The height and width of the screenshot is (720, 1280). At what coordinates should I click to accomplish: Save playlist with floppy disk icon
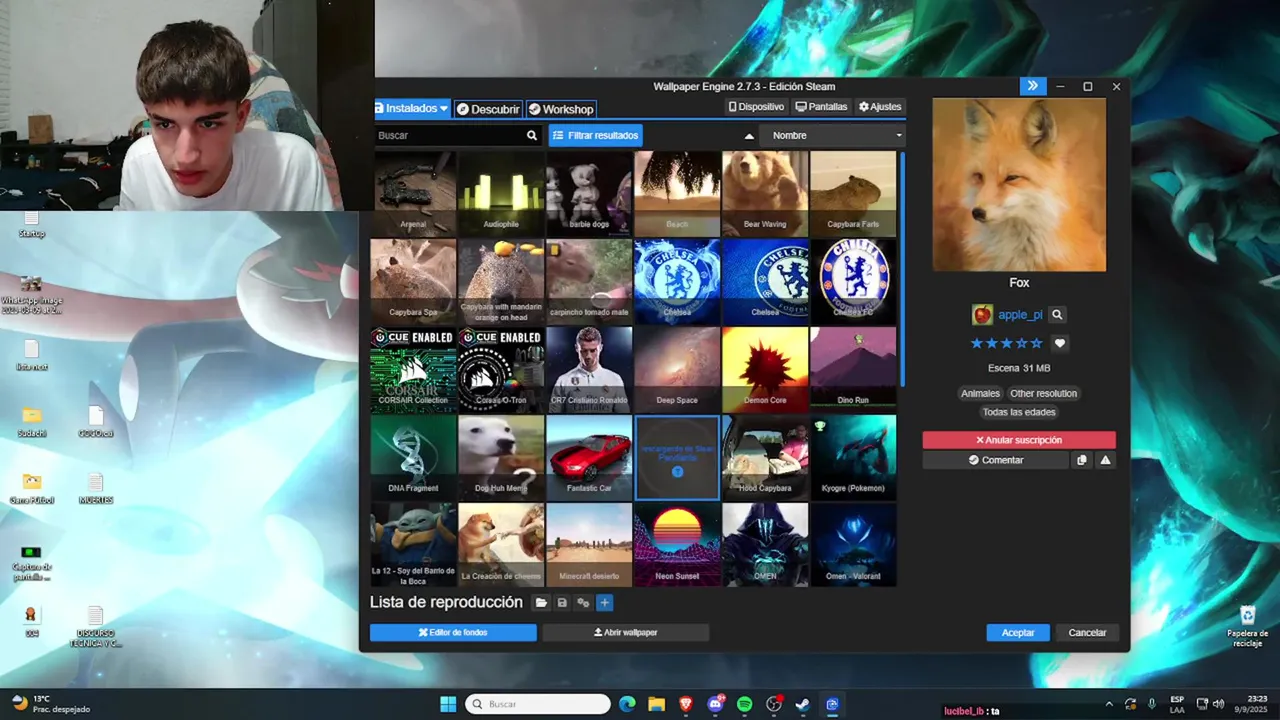coord(562,603)
